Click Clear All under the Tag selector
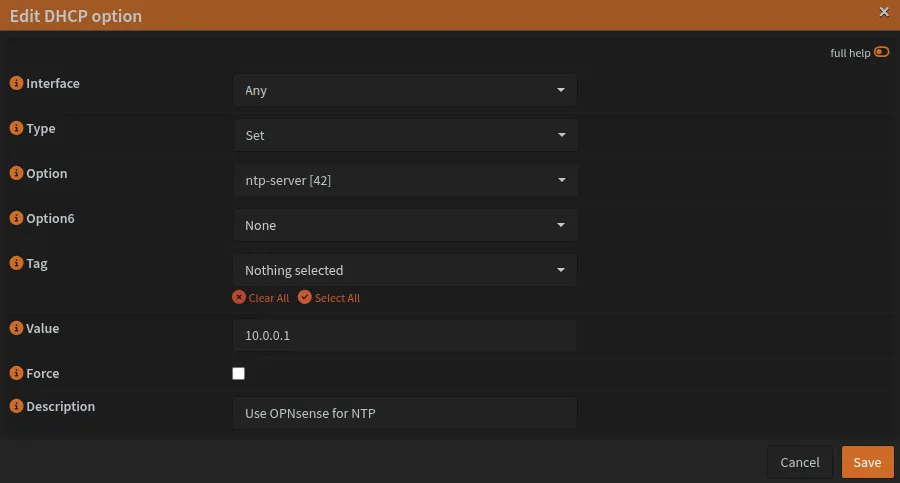 pyautogui.click(x=261, y=298)
